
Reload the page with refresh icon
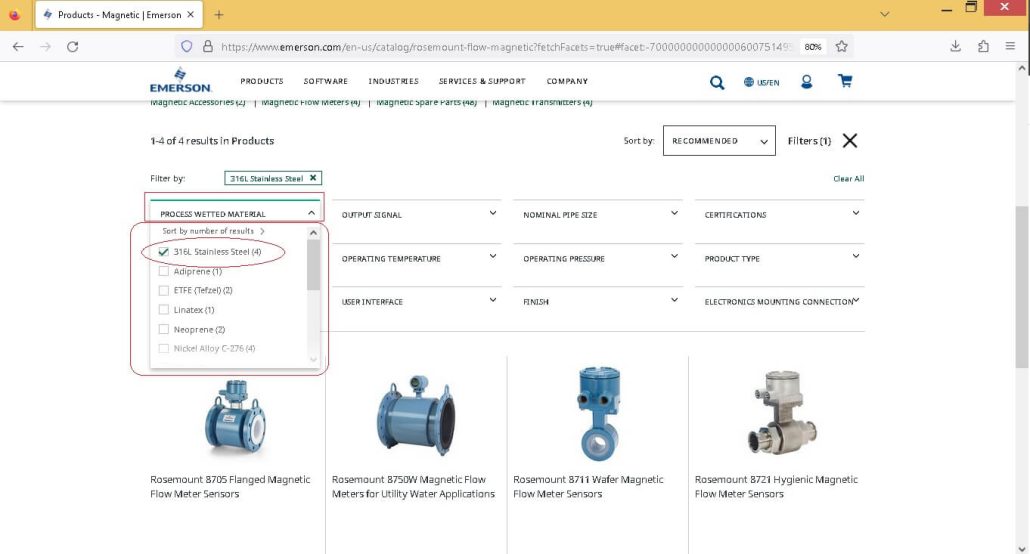(x=72, y=47)
